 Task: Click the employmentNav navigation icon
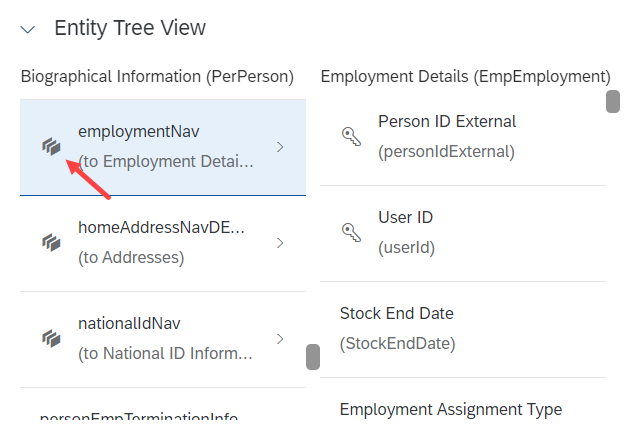[51, 147]
